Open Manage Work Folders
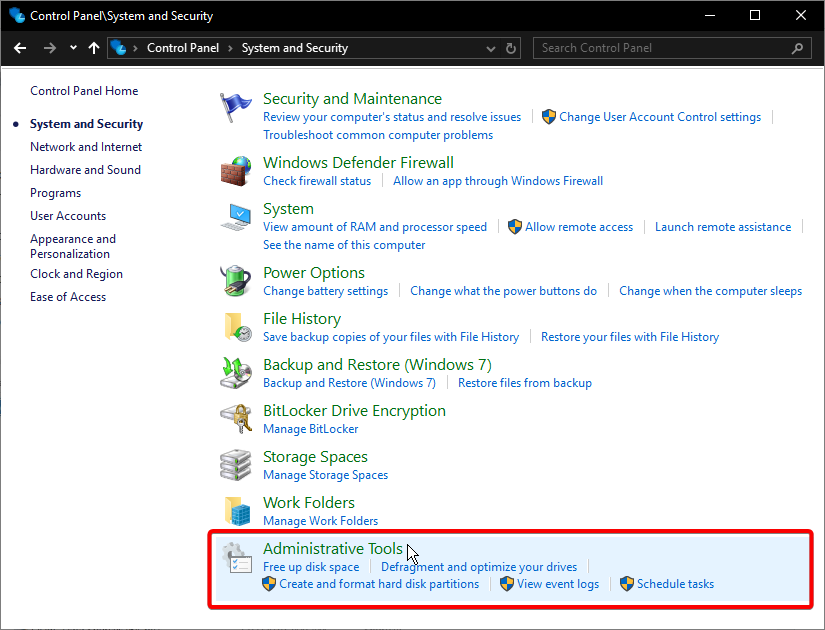Screen dimensions: 825x630 coord(320,521)
